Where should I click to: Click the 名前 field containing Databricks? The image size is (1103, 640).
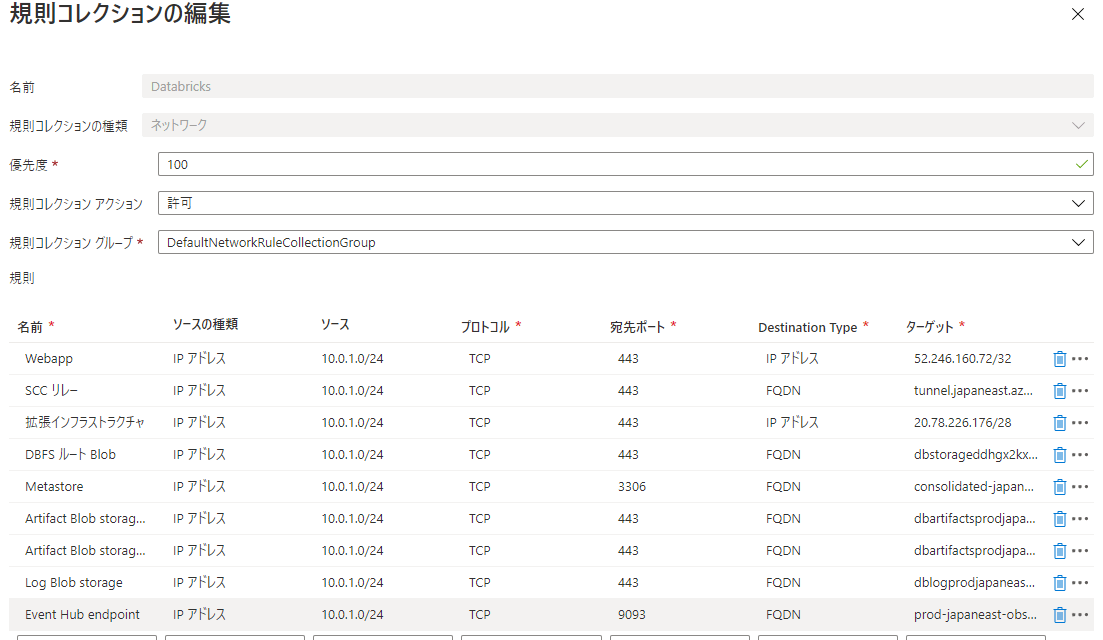tap(618, 87)
